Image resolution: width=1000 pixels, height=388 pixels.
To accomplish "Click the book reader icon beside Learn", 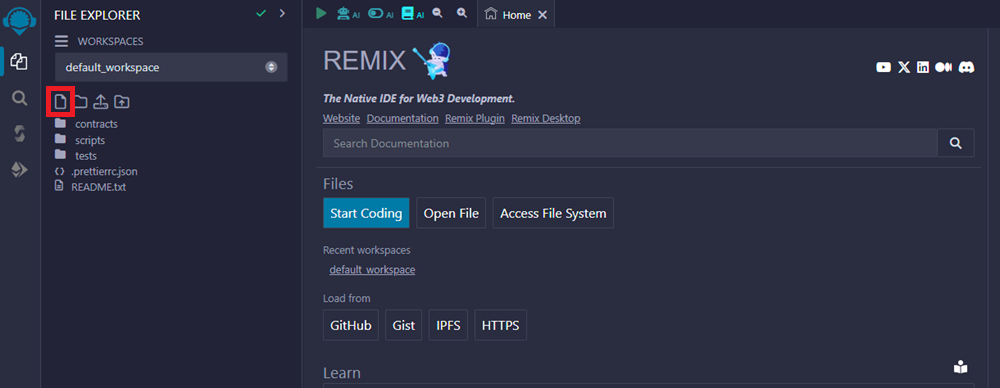I will tap(960, 367).
